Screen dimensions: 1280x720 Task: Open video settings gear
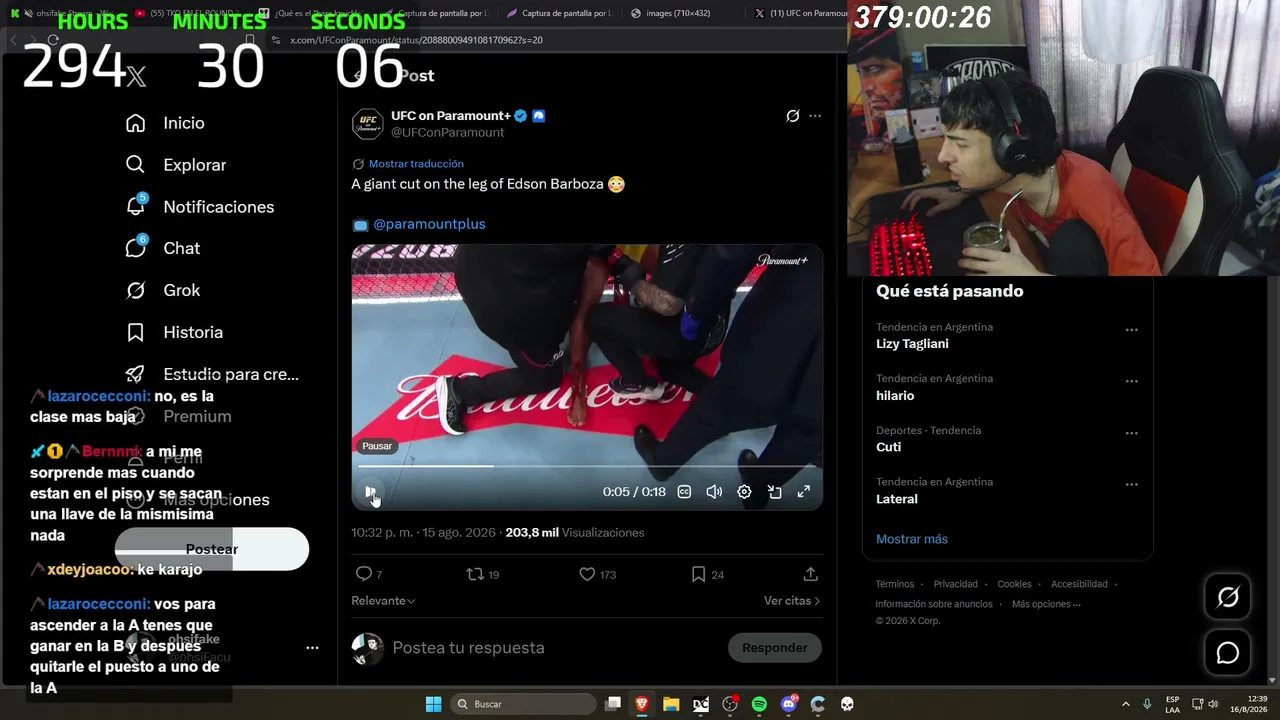tap(744, 492)
